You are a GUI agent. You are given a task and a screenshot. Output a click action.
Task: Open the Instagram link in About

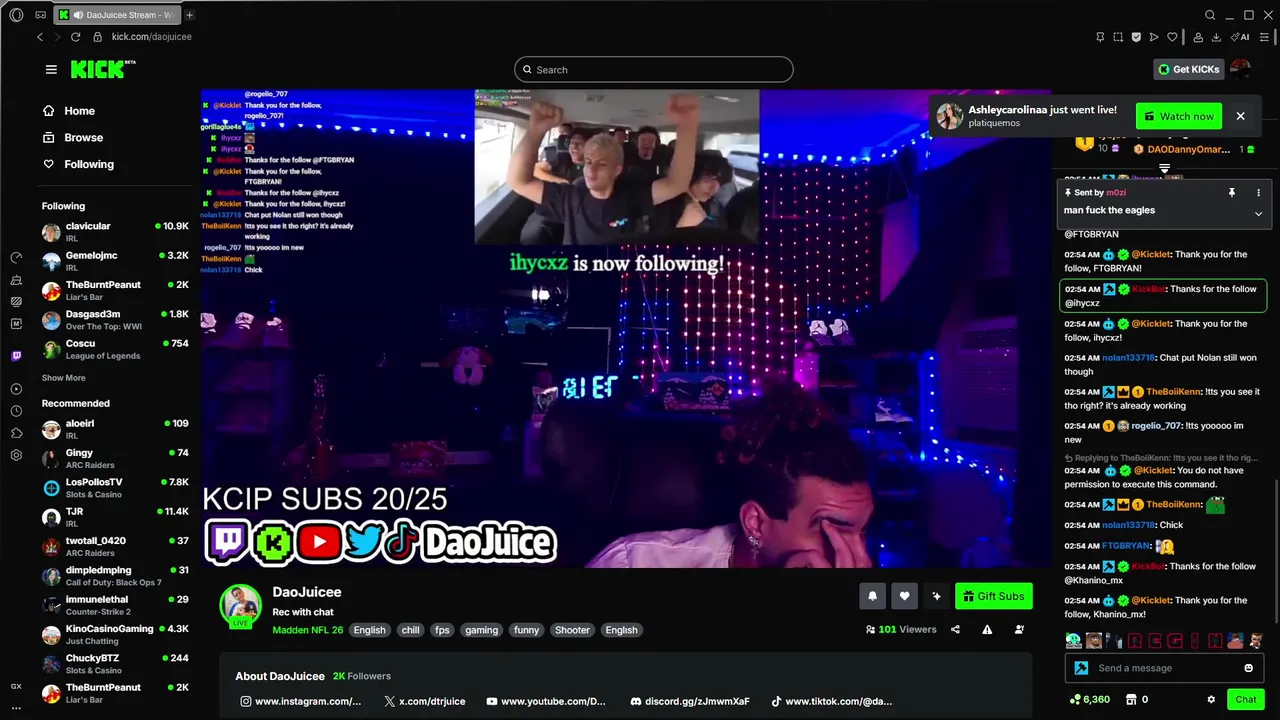302,702
